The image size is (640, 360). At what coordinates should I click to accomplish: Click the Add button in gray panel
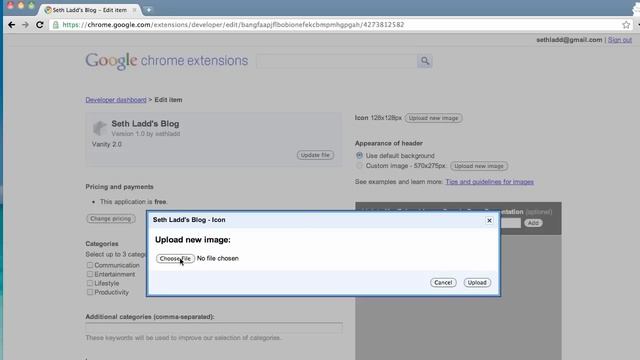[x=533, y=223]
